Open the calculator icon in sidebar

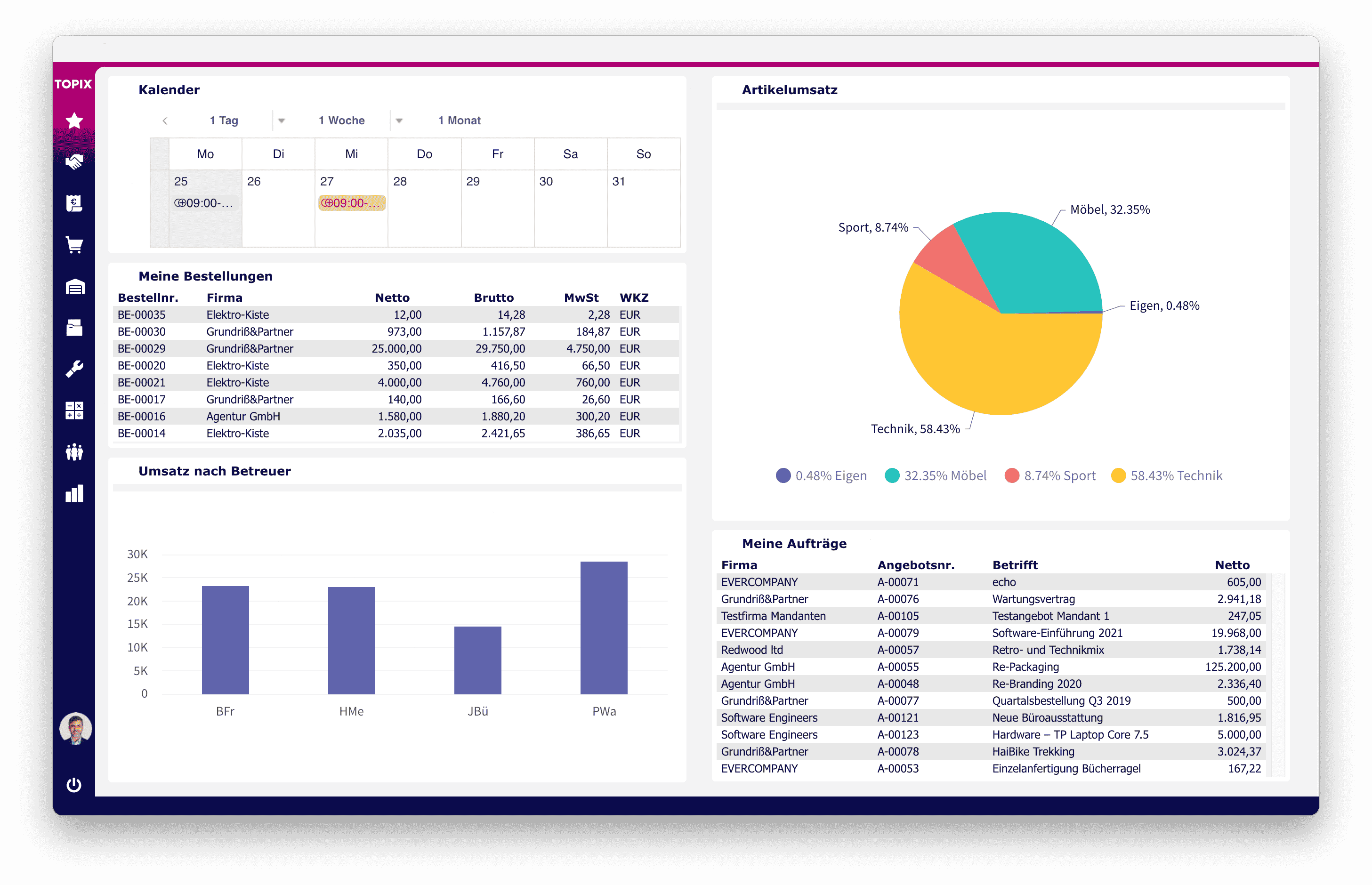[74, 410]
